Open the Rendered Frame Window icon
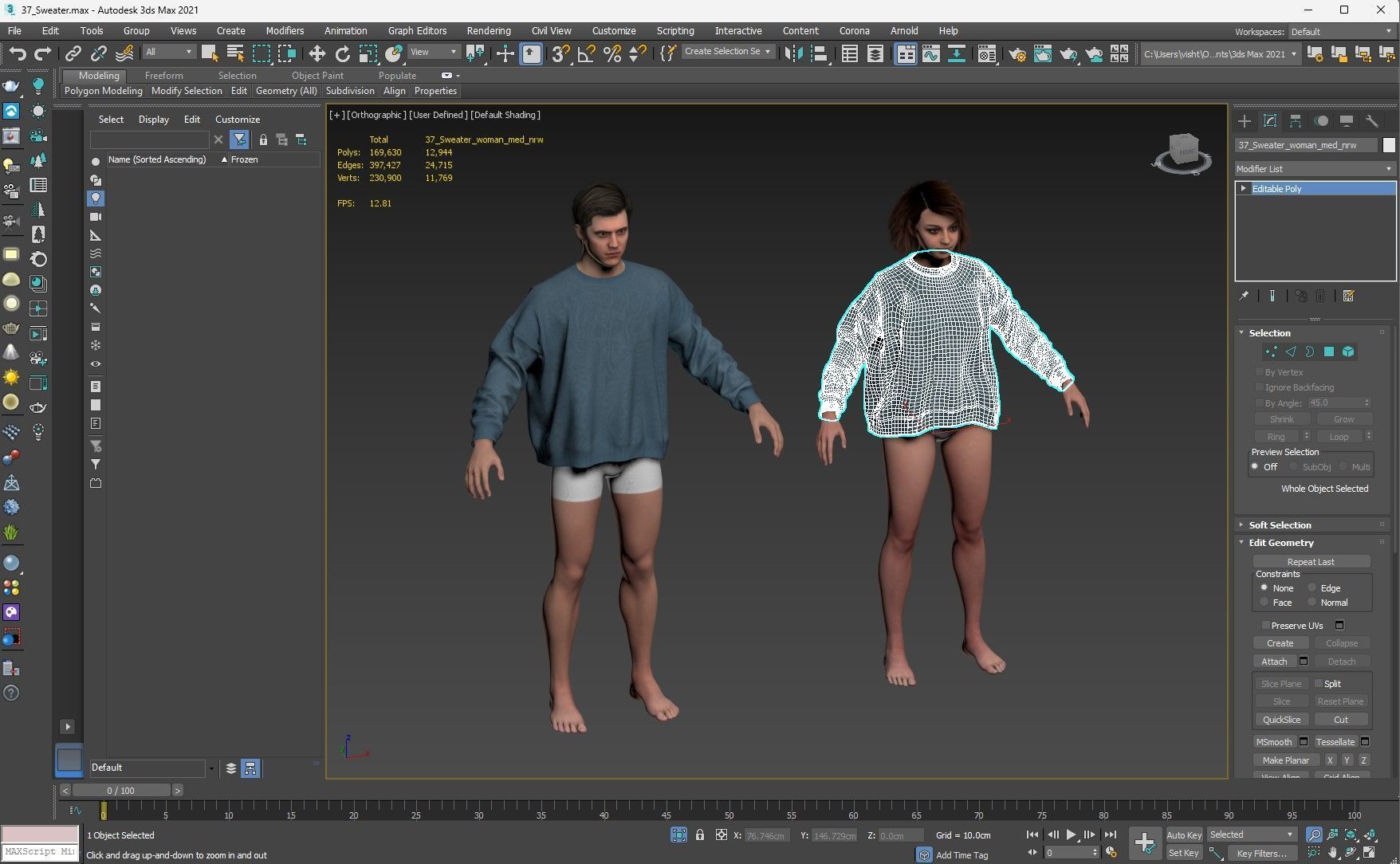 (1043, 53)
